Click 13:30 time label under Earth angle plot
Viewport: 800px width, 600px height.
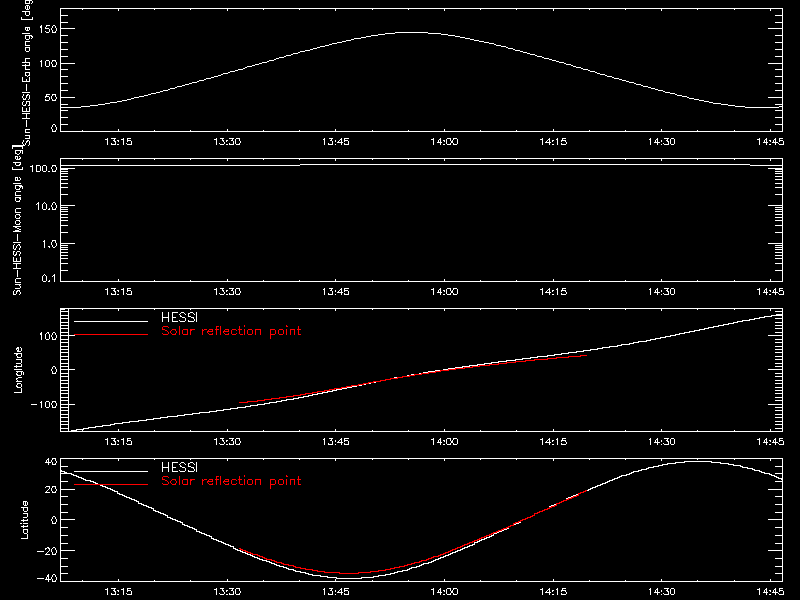coord(227,141)
